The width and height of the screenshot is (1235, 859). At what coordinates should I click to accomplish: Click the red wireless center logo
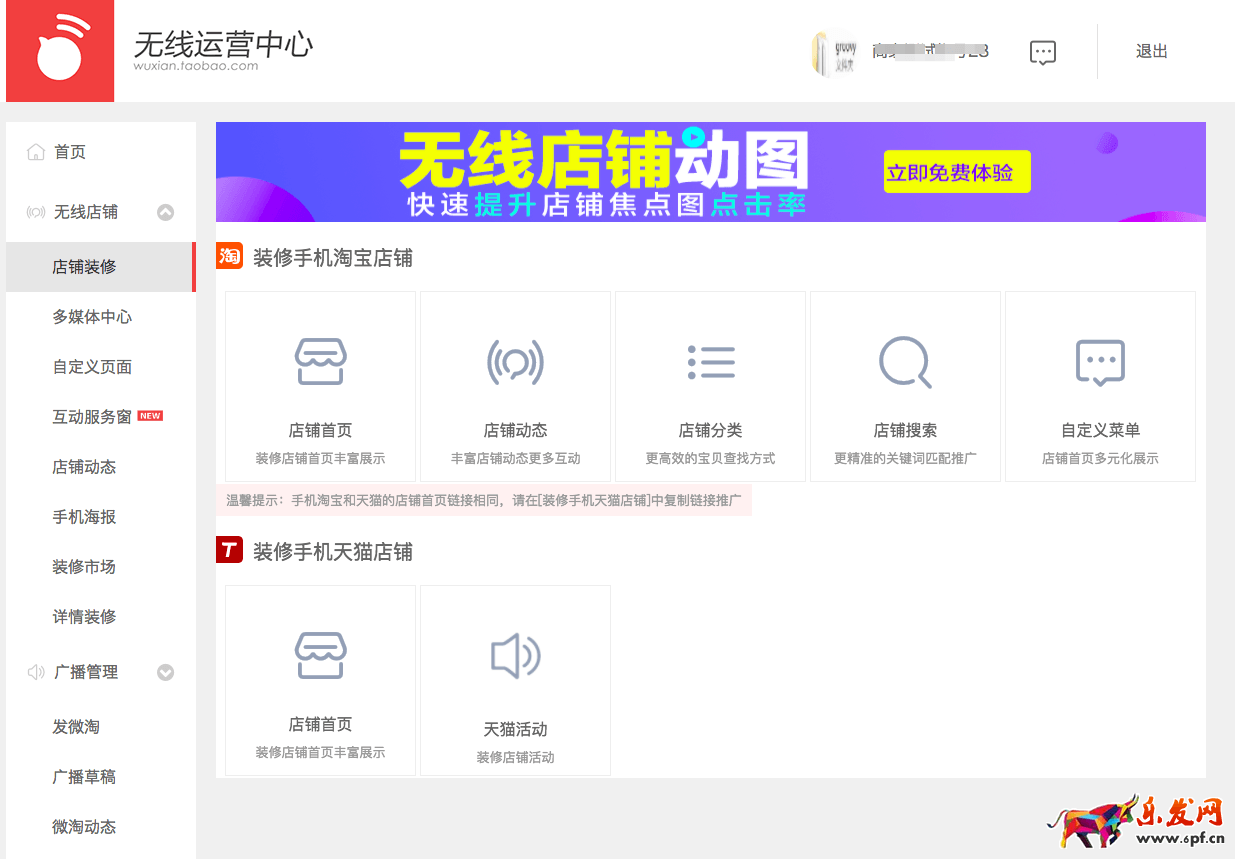(x=60, y=51)
